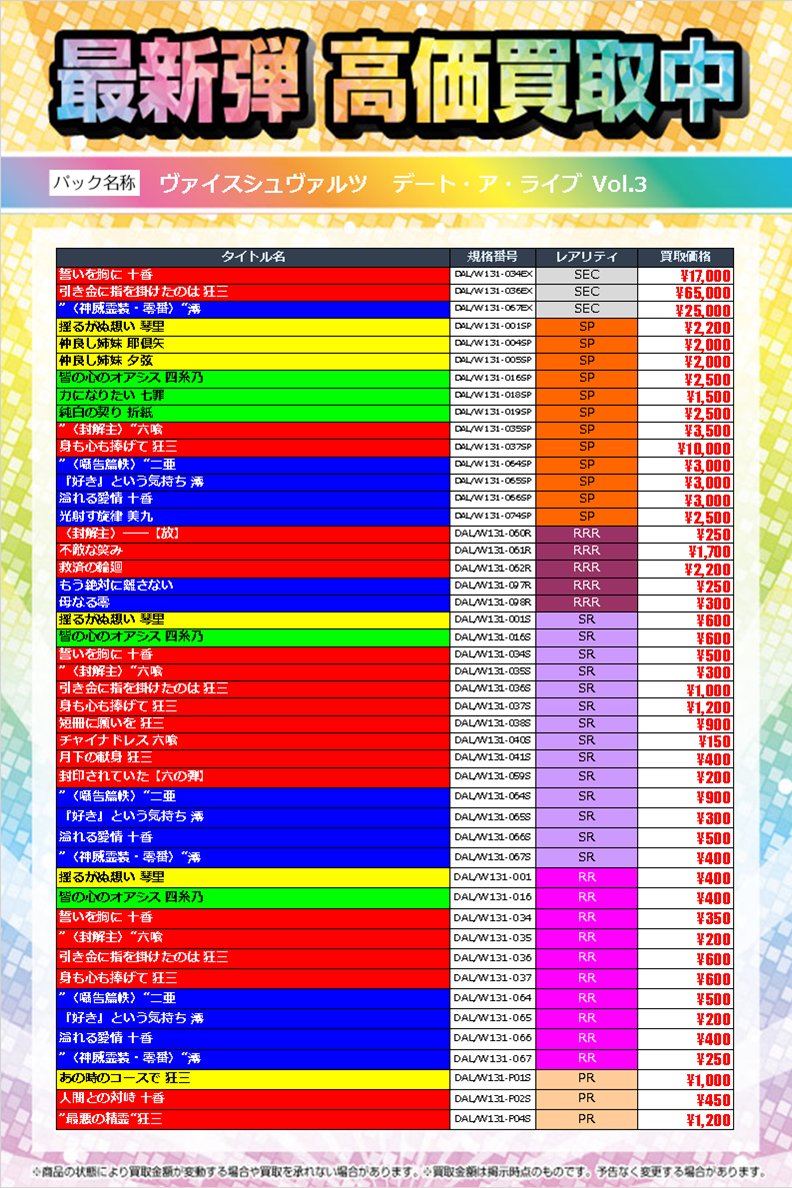Select the card title あの時のコースで 狂三

(124, 1078)
